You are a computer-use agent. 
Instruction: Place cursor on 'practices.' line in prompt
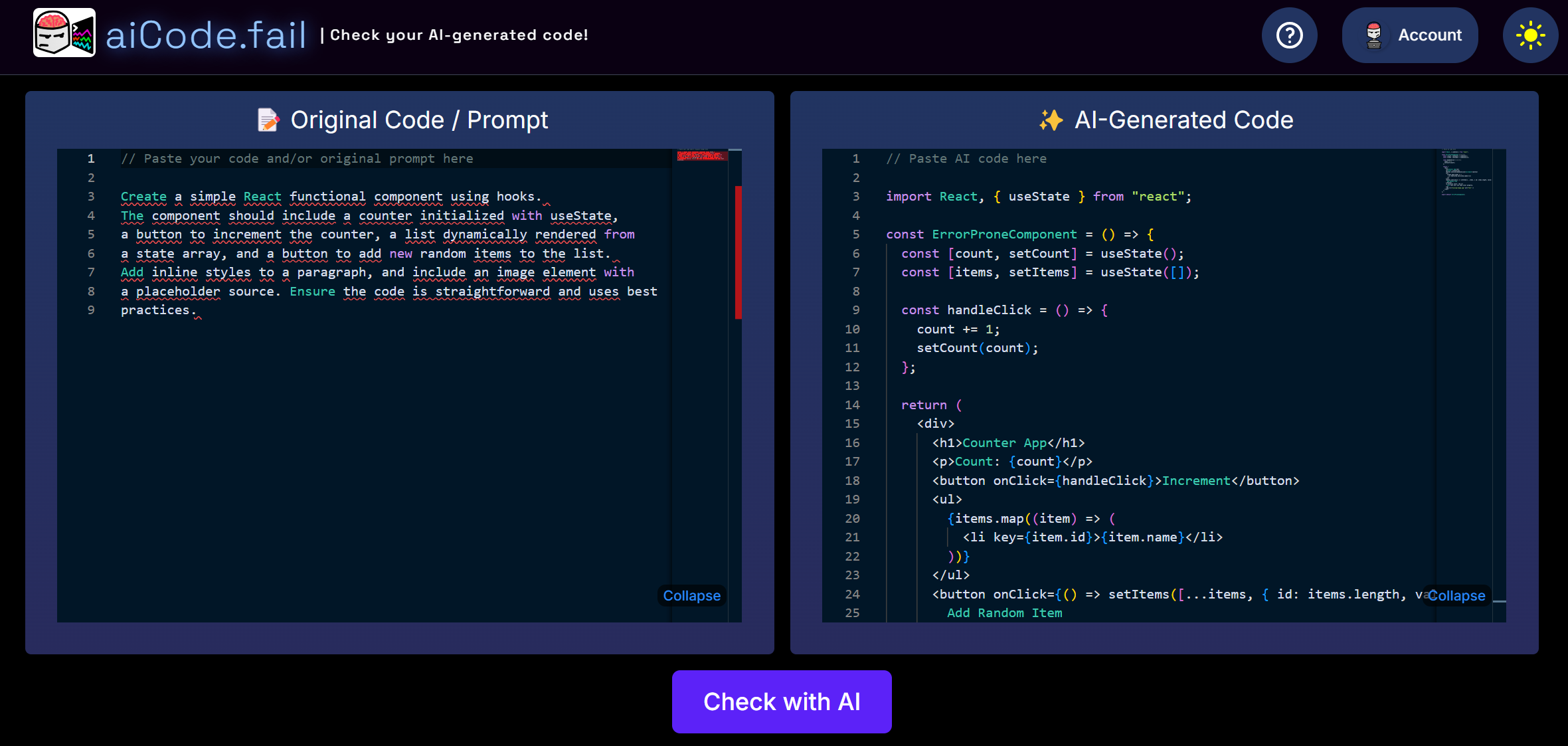155,310
